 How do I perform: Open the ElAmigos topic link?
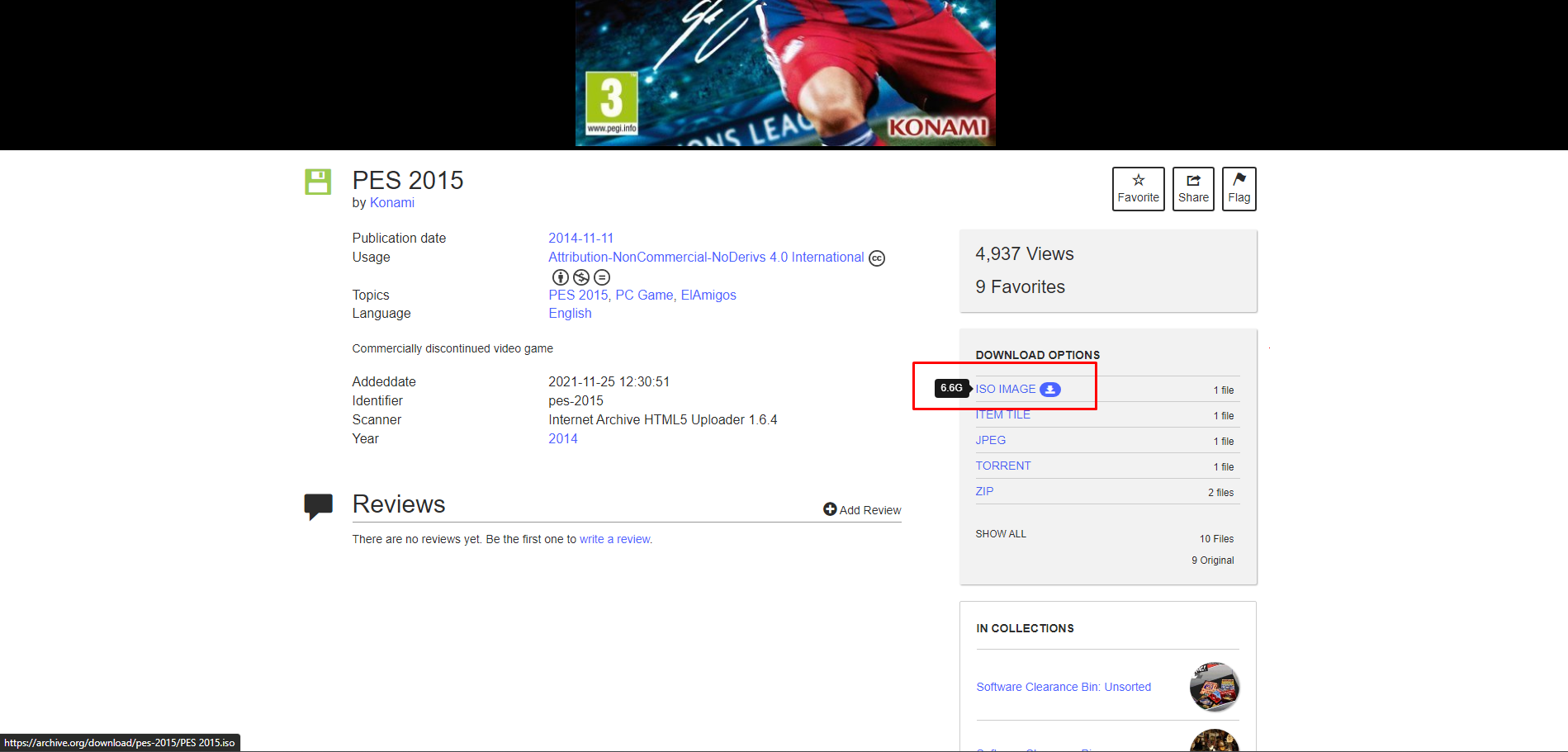pyautogui.click(x=708, y=296)
